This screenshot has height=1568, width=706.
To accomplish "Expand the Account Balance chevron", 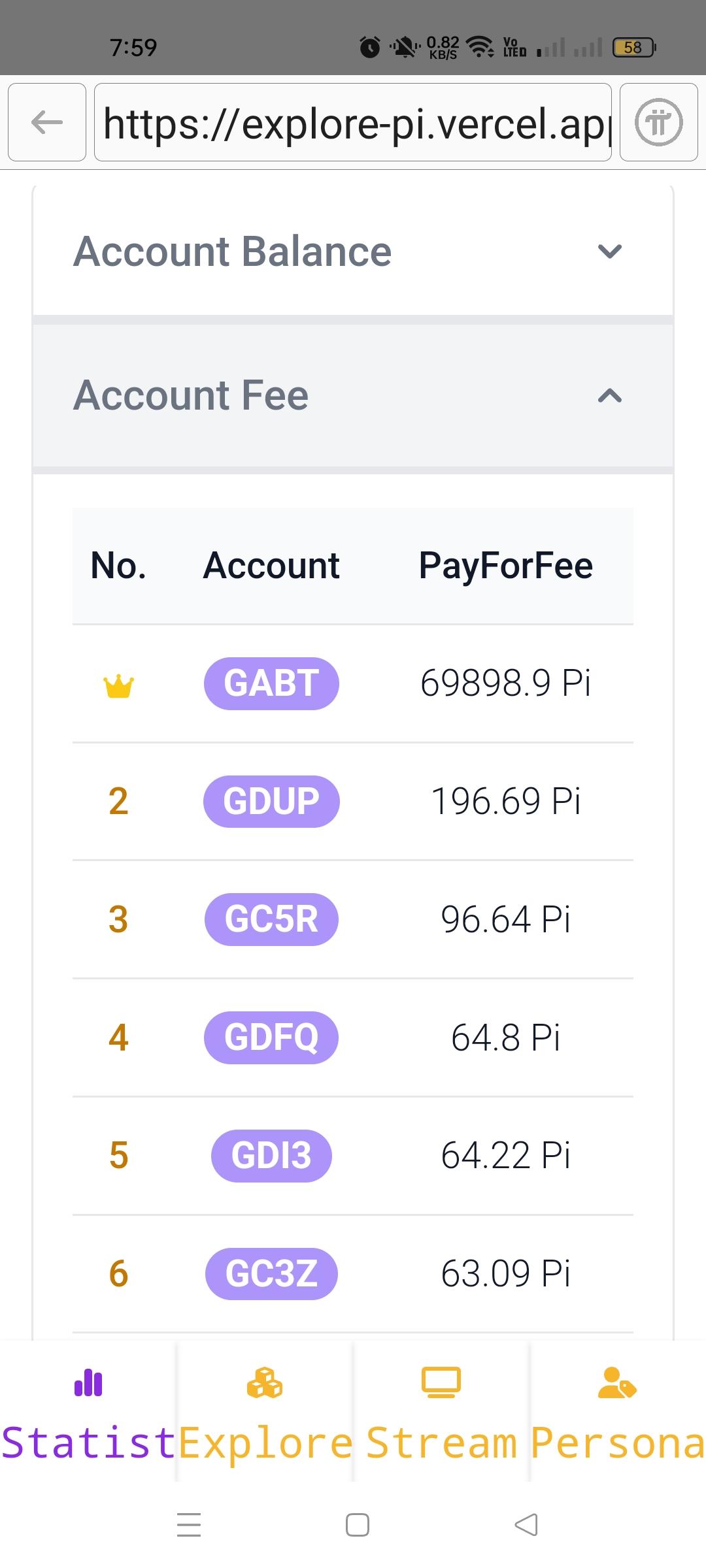I will point(610,251).
